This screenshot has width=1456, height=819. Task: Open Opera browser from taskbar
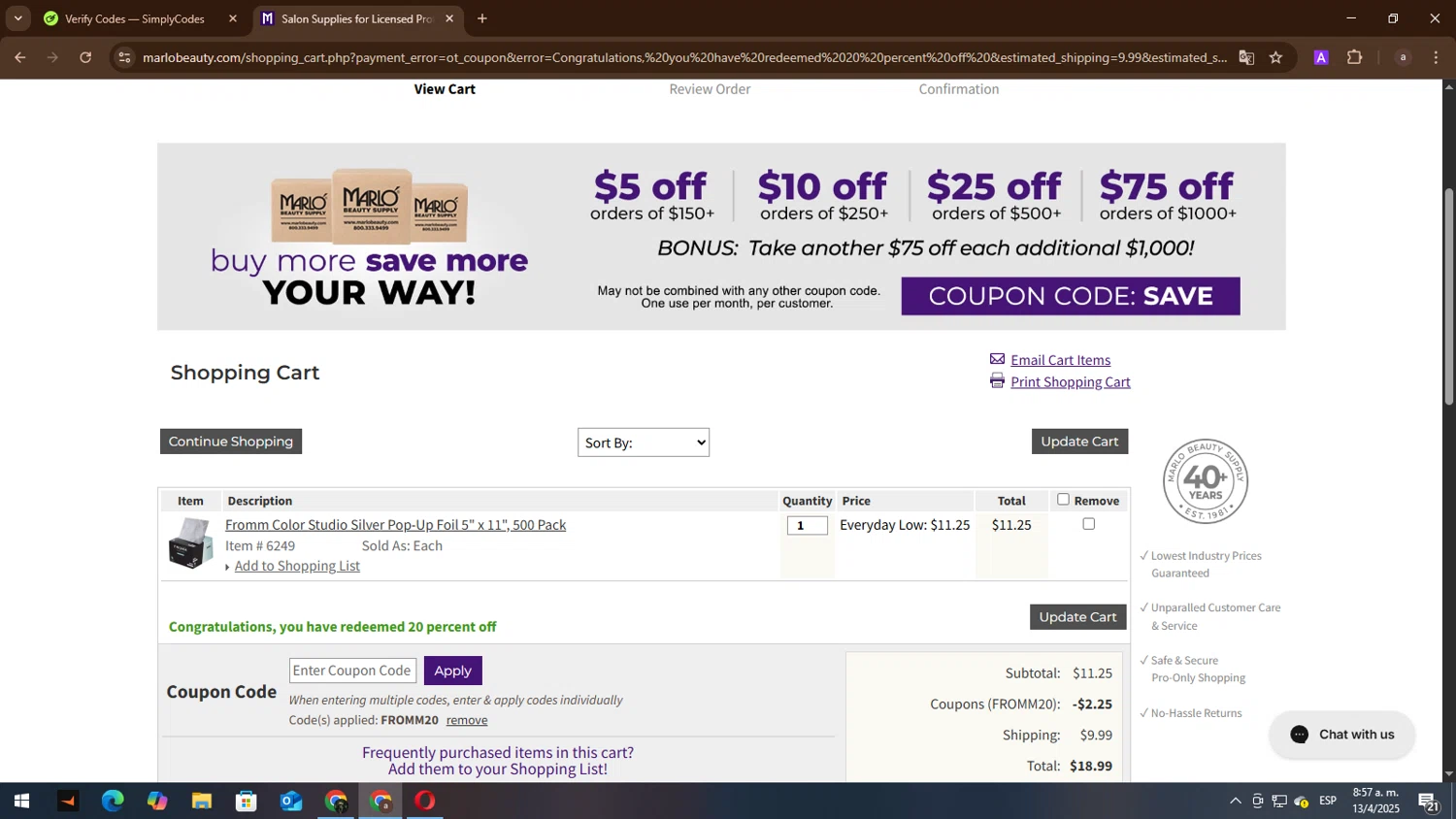pos(425,802)
